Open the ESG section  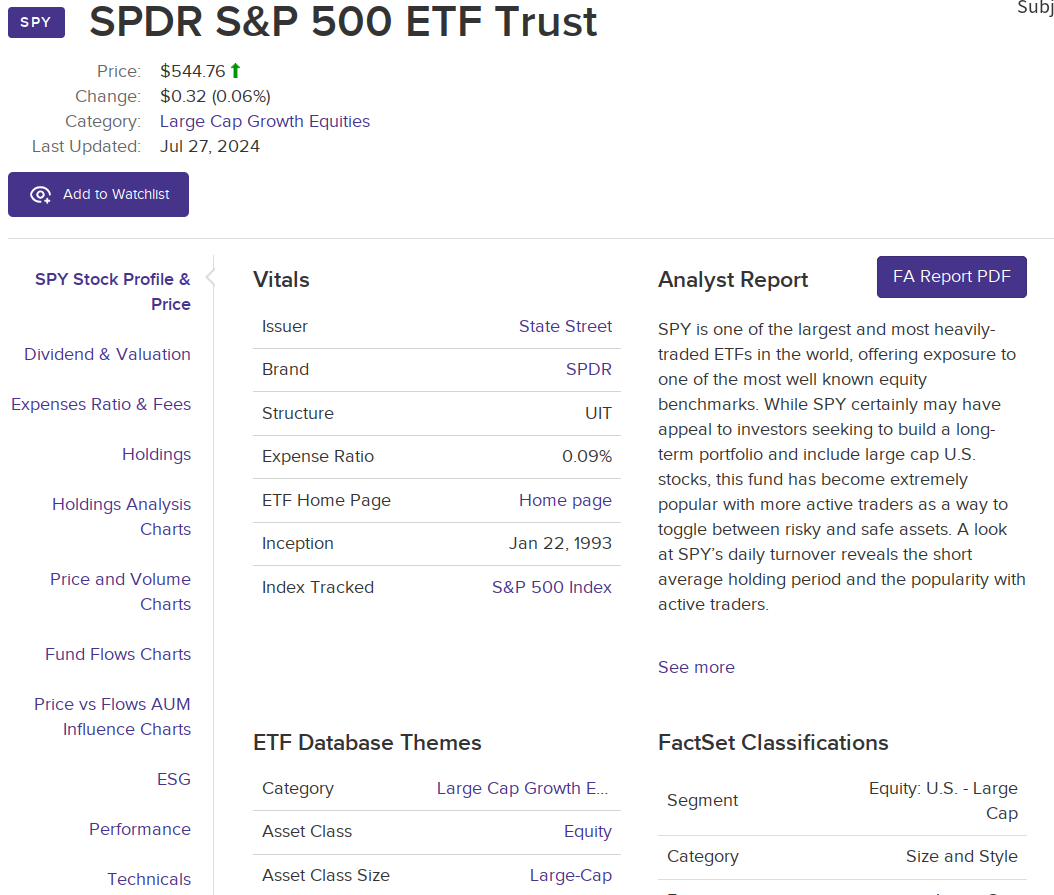(174, 779)
